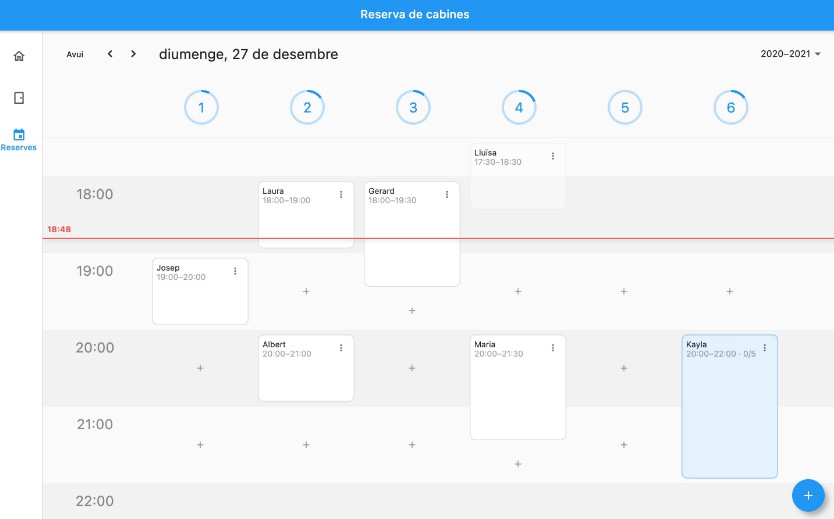Click the 22:00 time label
The width and height of the screenshot is (834, 519).
pos(95,500)
